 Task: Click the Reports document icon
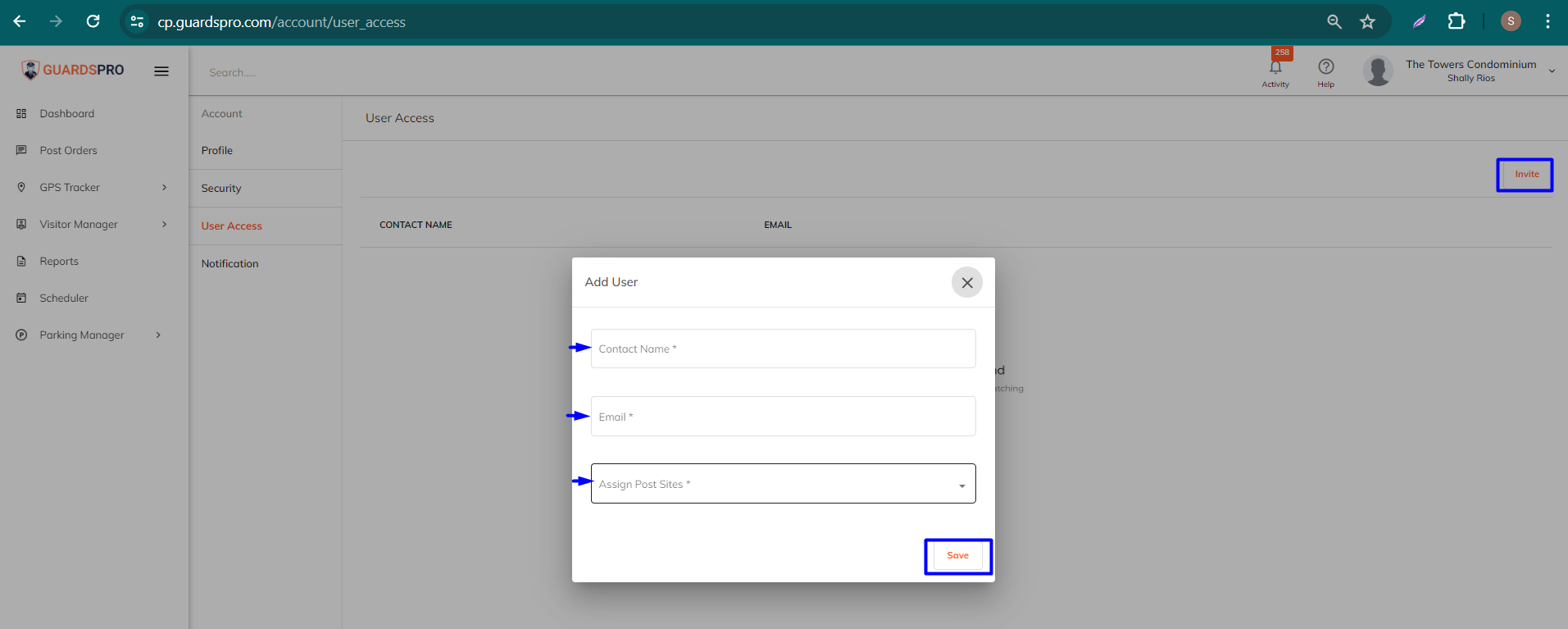click(21, 261)
